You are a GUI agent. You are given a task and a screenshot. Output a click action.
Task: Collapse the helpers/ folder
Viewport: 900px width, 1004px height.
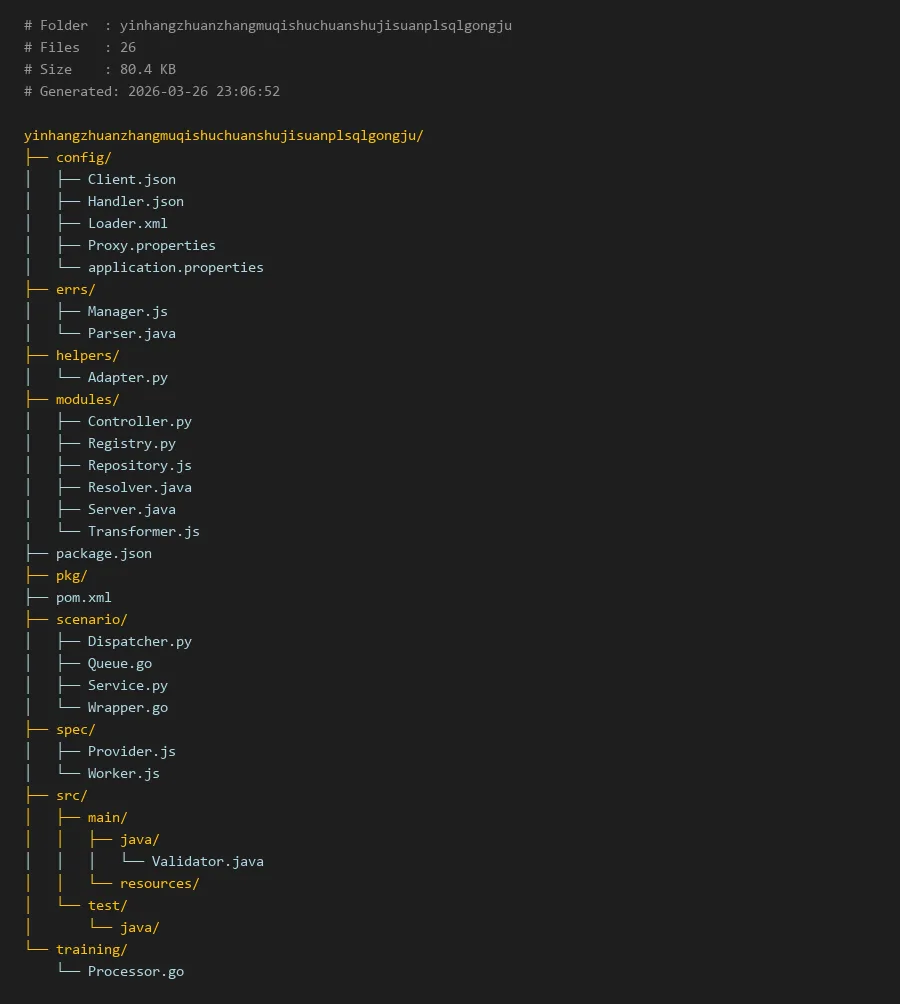pos(87,356)
